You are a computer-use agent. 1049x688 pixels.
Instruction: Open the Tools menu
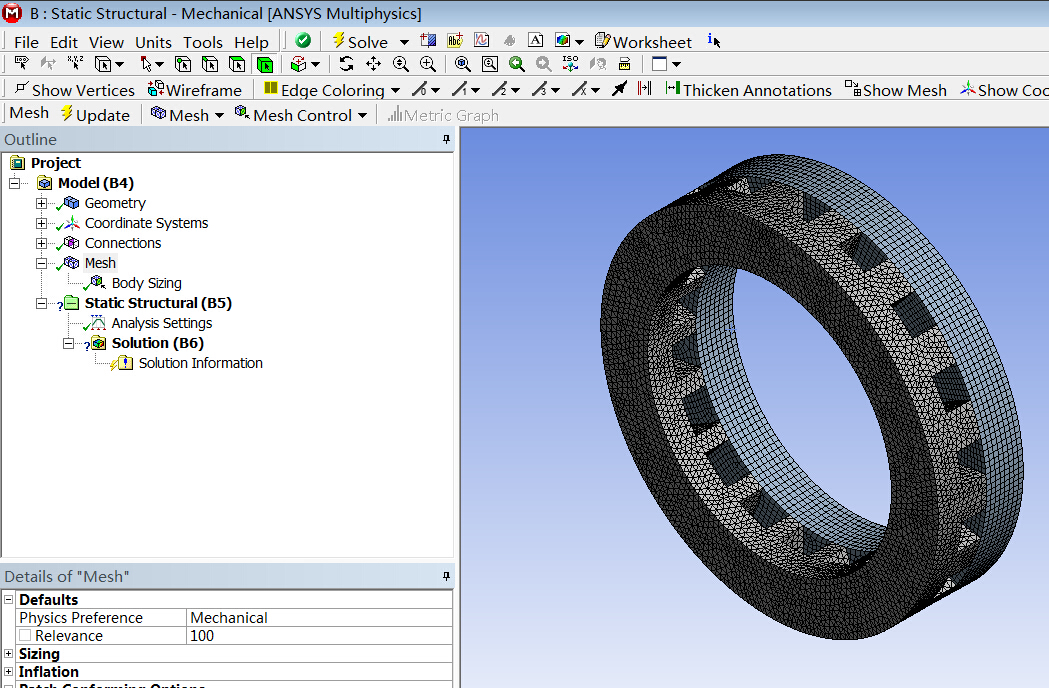pos(203,42)
